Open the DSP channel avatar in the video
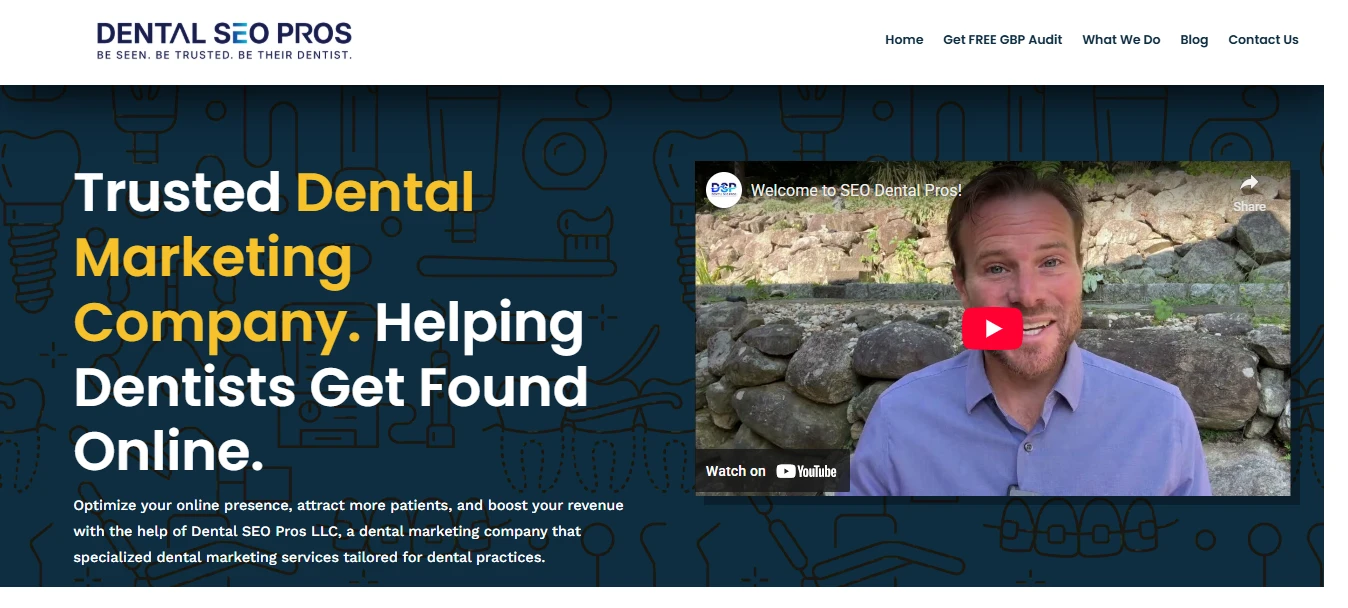This screenshot has height=608, width=1348. pos(723,190)
